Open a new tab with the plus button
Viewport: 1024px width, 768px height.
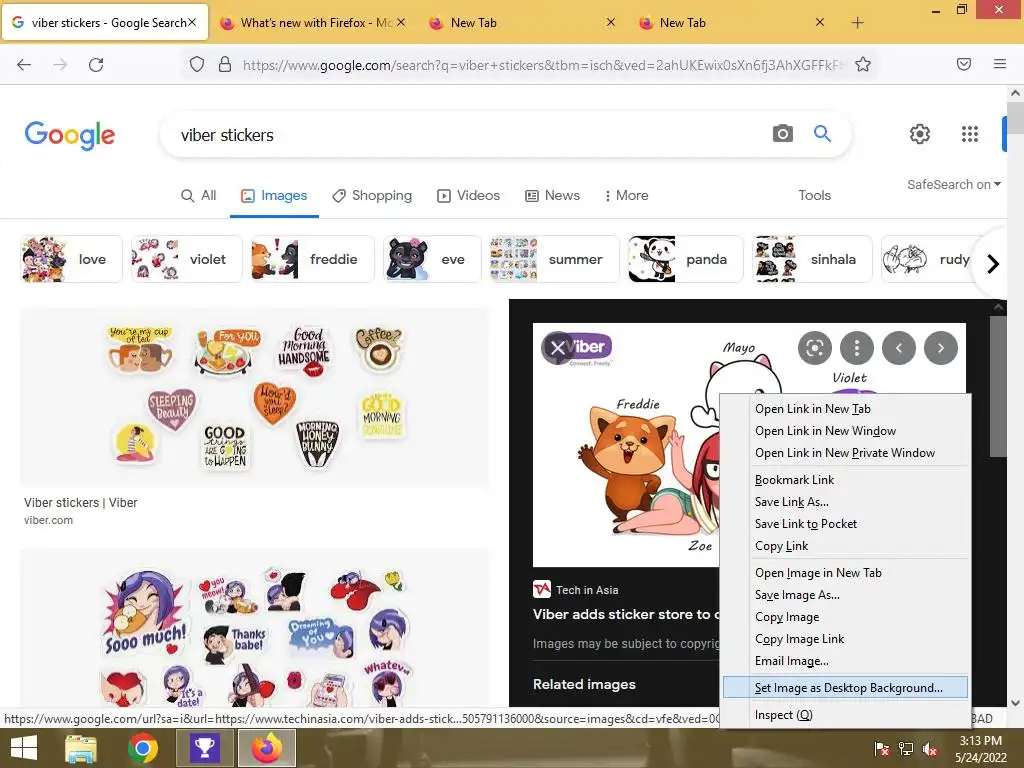pyautogui.click(x=857, y=23)
